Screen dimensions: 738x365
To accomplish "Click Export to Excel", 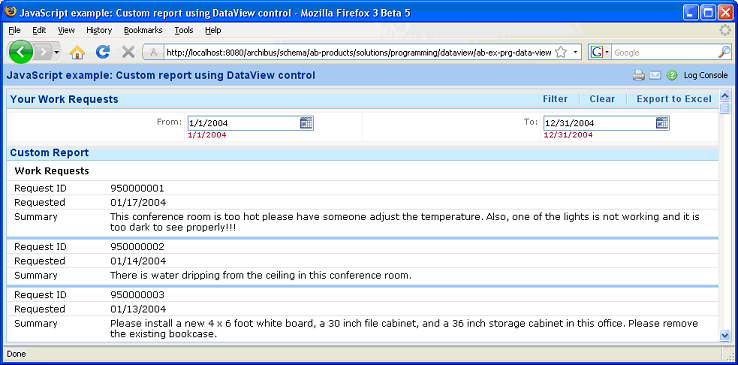I will click(674, 99).
